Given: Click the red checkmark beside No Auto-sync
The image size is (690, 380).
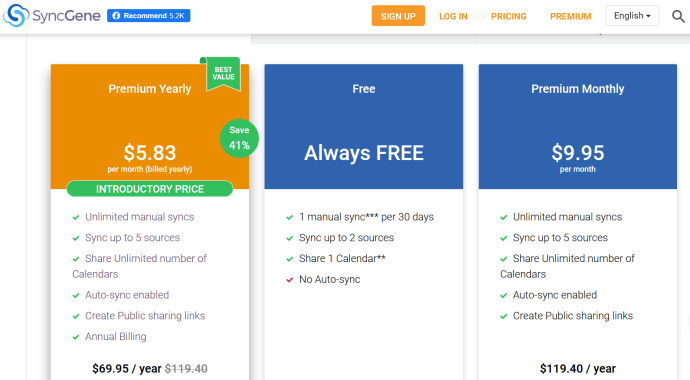Looking at the screenshot, I should [x=290, y=280].
